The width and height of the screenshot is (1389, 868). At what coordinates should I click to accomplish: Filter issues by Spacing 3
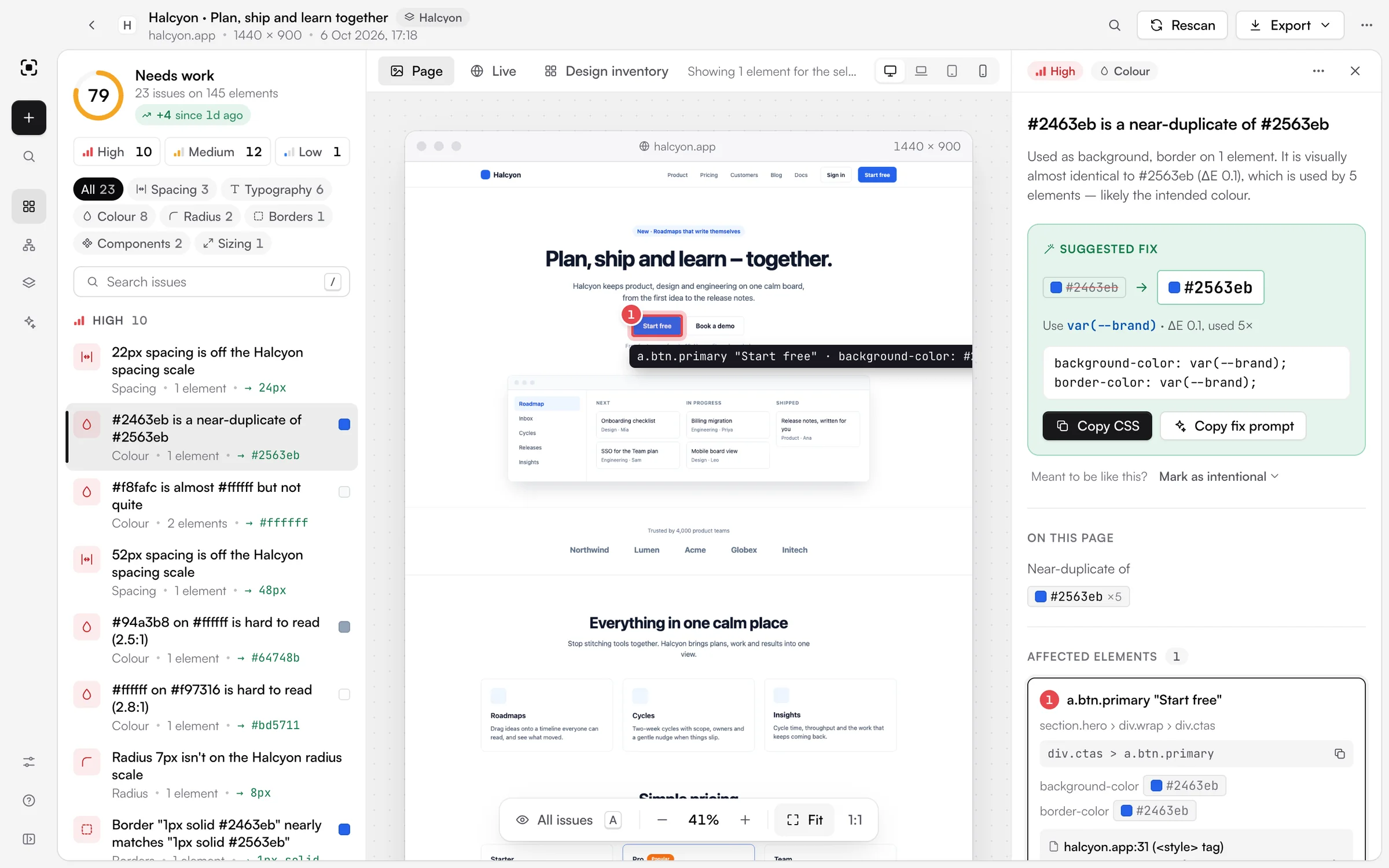click(172, 189)
